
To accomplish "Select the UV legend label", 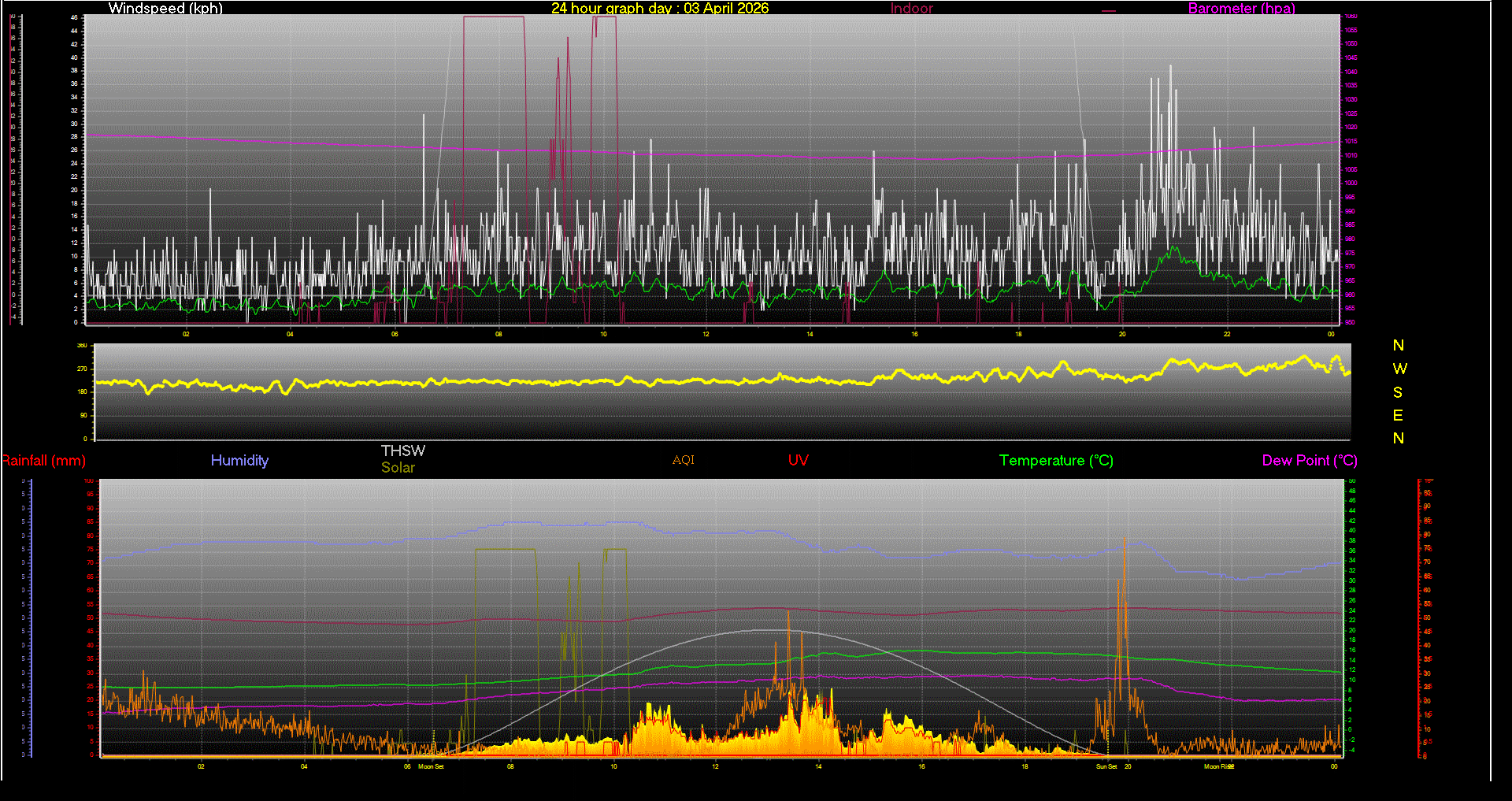I will [798, 461].
